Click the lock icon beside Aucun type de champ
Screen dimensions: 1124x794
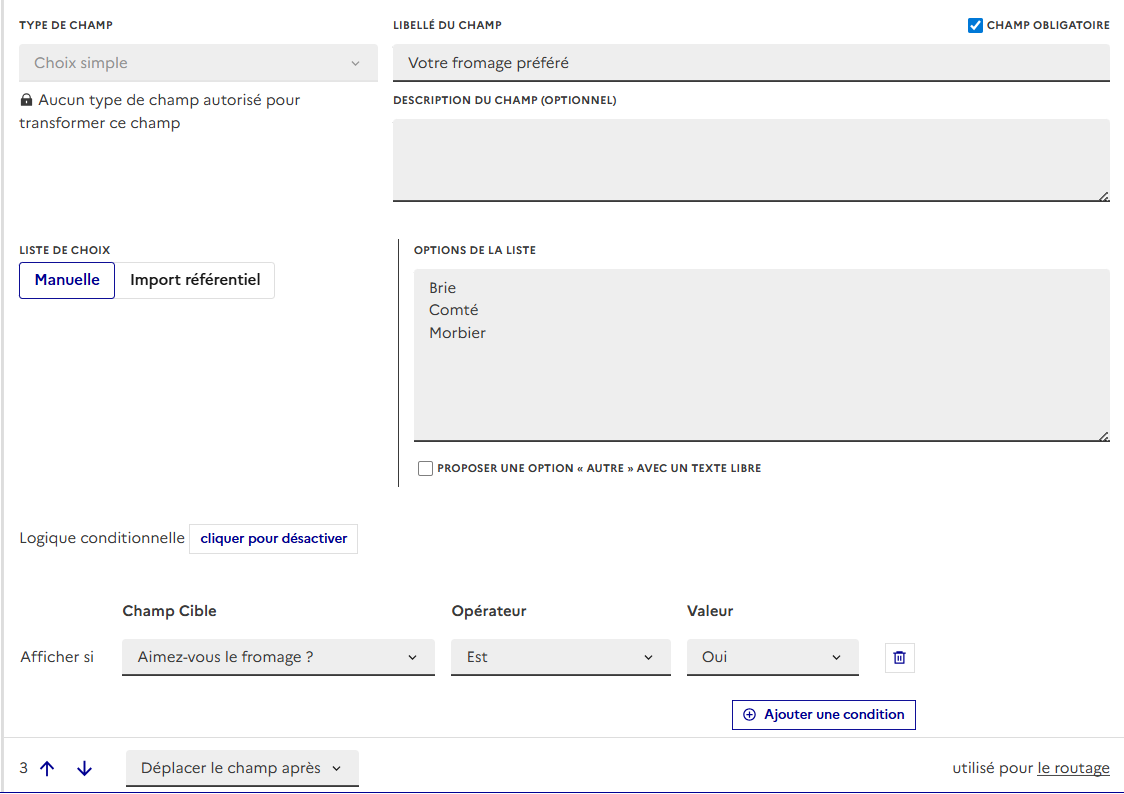26,101
